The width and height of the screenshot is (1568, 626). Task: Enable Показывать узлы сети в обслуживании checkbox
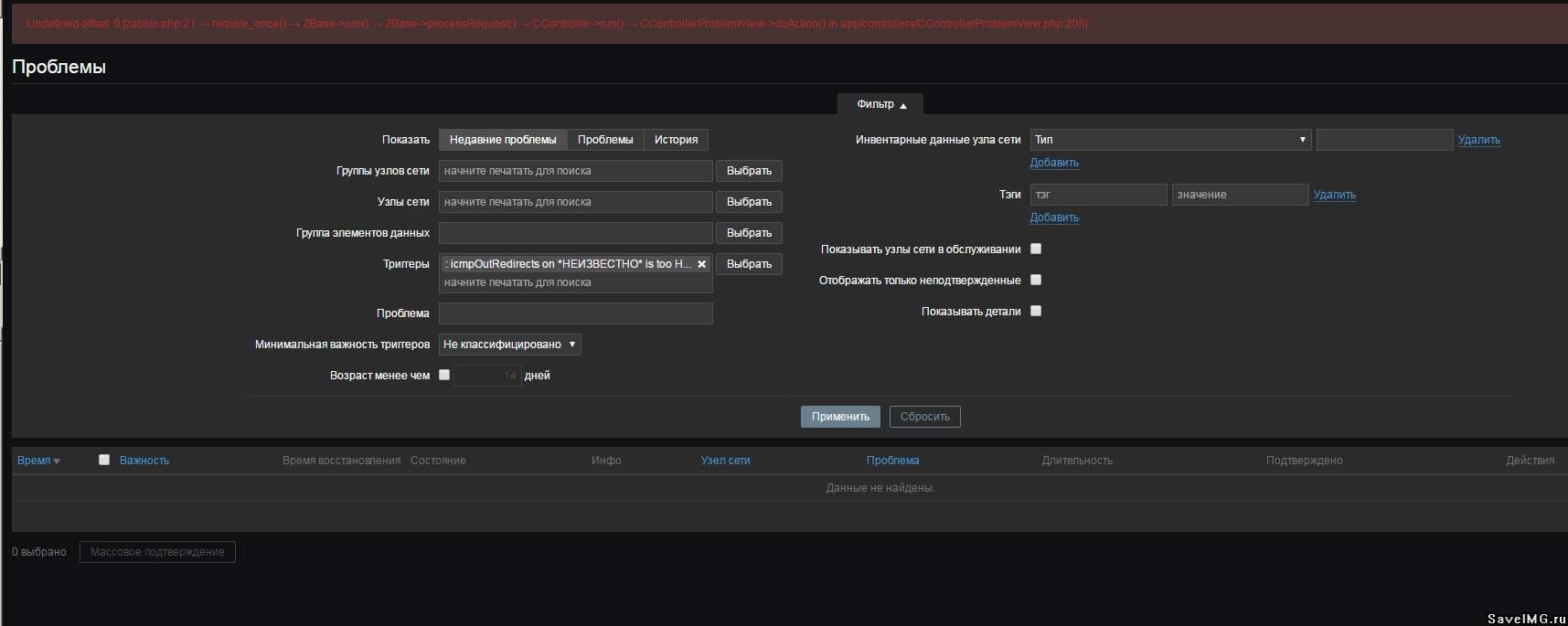click(x=1036, y=249)
